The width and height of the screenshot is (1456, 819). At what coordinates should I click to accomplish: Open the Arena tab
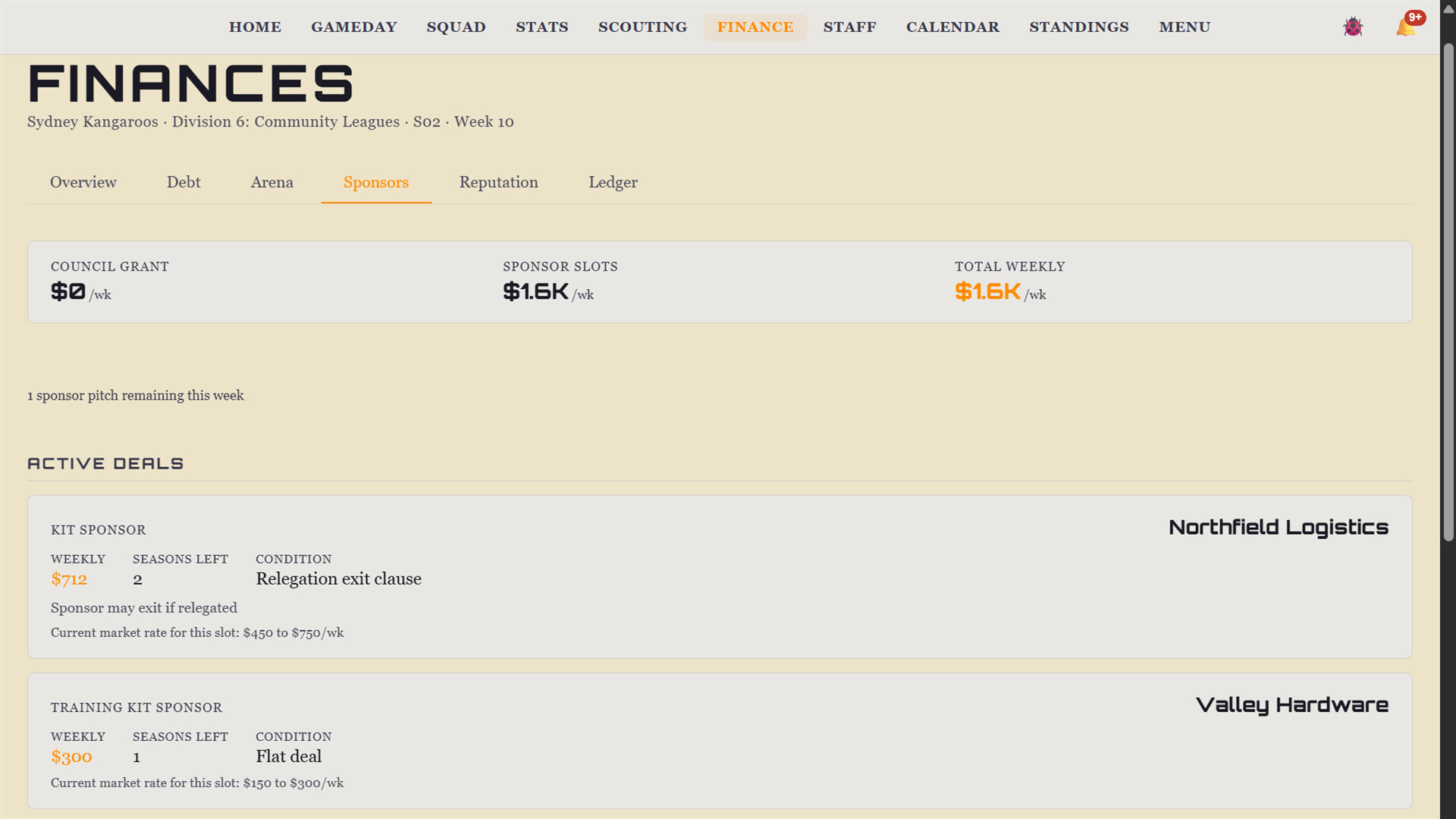tap(272, 183)
